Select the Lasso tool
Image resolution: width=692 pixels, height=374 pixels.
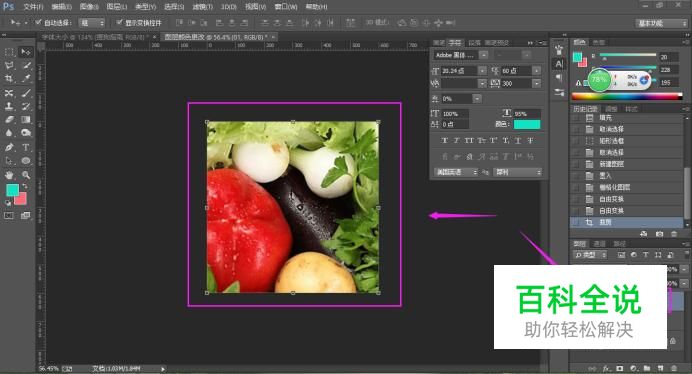coord(9,65)
